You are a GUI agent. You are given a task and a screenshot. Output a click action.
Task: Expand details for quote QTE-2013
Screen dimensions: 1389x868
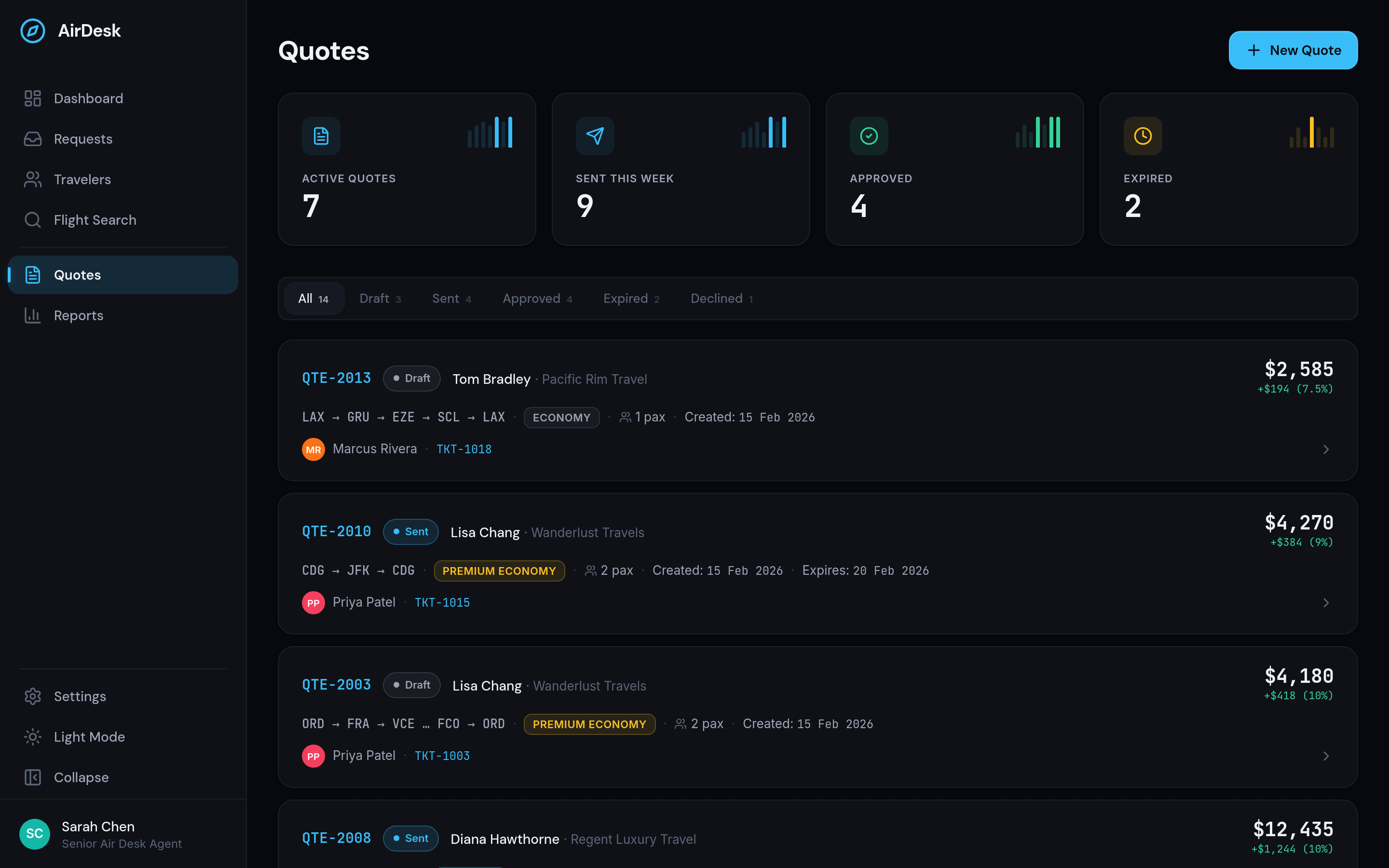1326,449
